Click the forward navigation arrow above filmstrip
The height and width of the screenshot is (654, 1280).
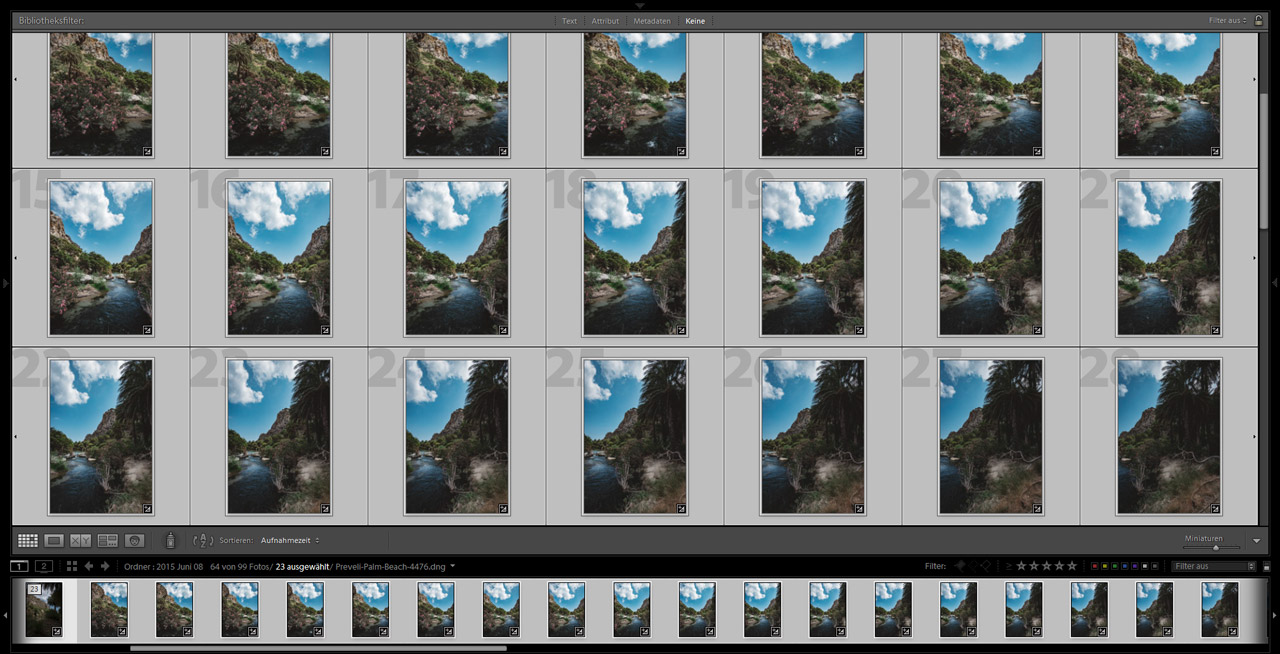point(105,566)
